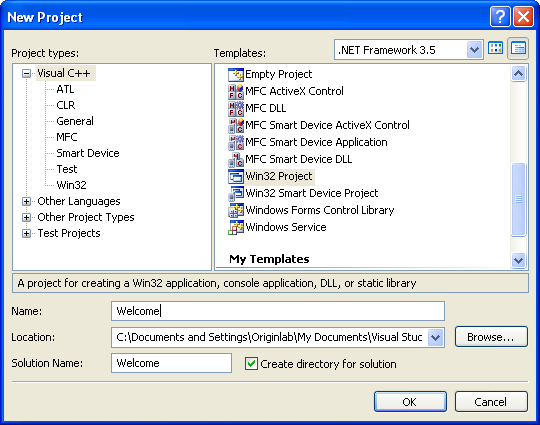Viewport: 540px width, 425px height.
Task: Select Win32 project type
Action: coord(71,185)
